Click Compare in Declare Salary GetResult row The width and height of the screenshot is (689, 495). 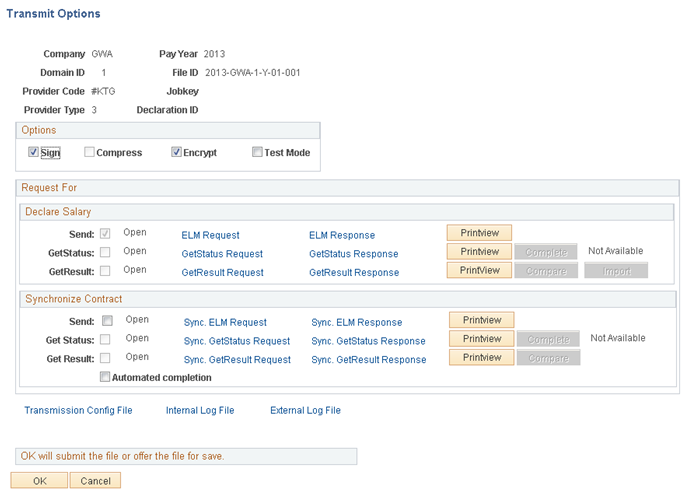point(546,271)
